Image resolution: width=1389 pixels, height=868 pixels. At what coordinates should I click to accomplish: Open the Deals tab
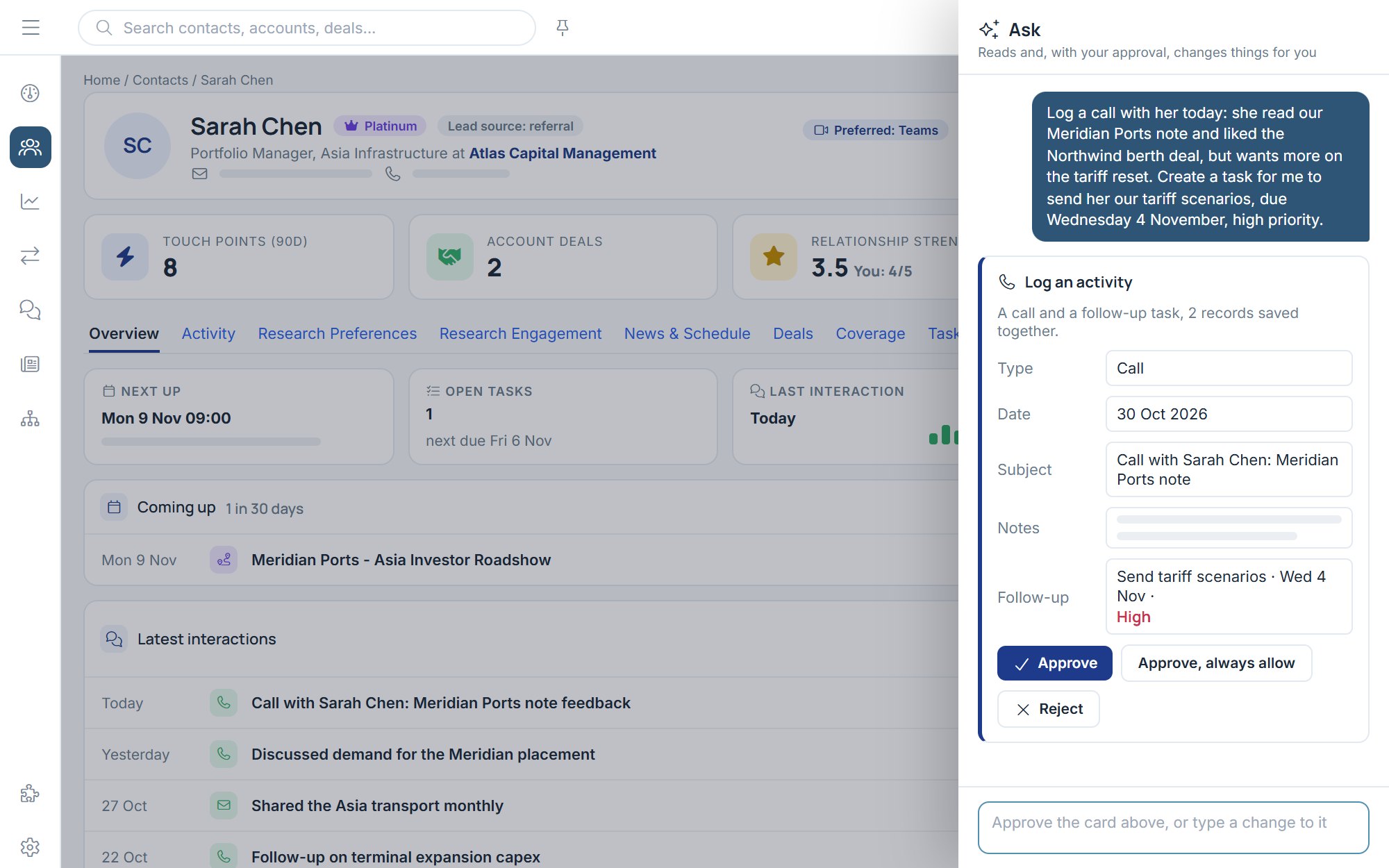[x=793, y=334]
